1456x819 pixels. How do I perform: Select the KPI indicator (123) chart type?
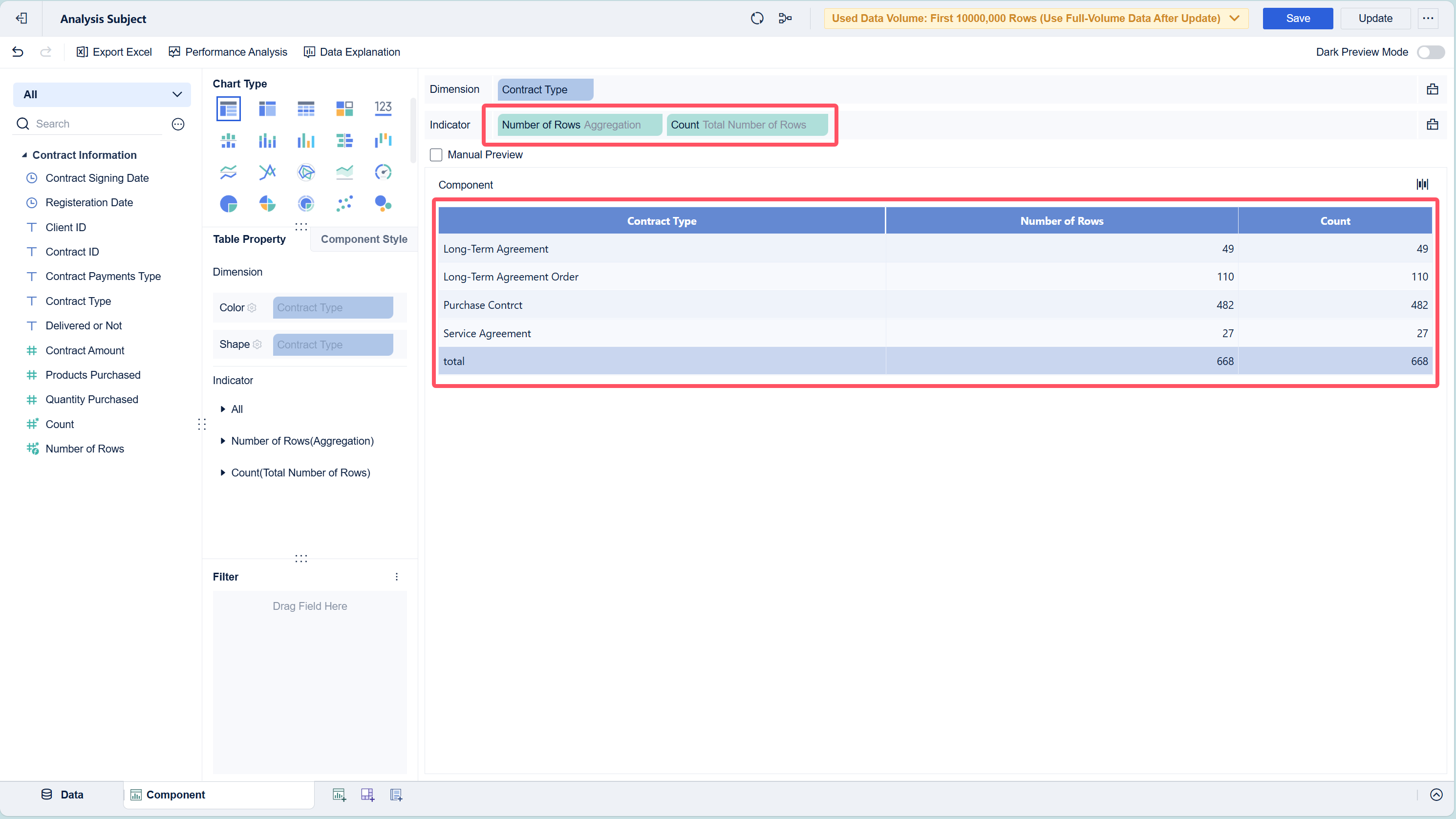[383, 108]
